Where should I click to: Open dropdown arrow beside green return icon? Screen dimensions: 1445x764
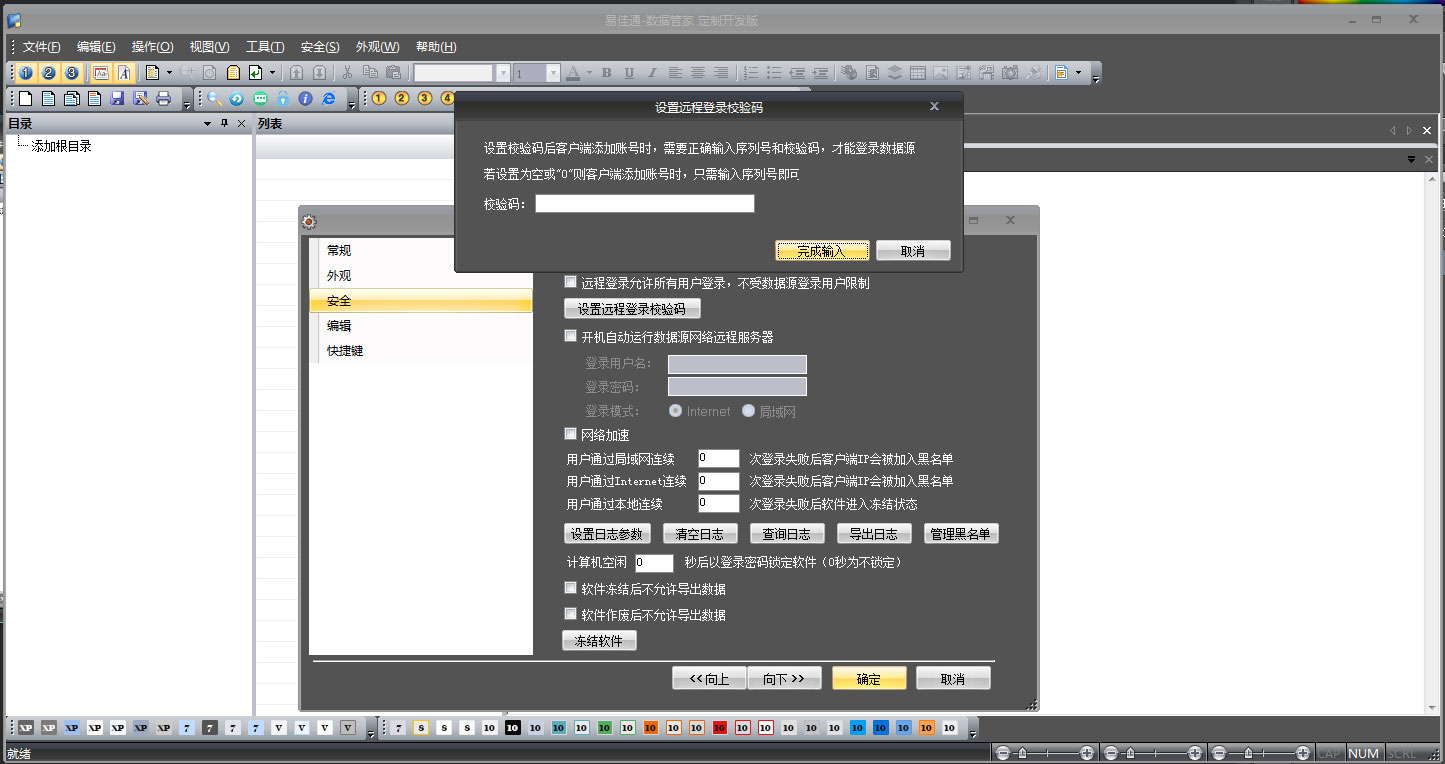(x=271, y=73)
